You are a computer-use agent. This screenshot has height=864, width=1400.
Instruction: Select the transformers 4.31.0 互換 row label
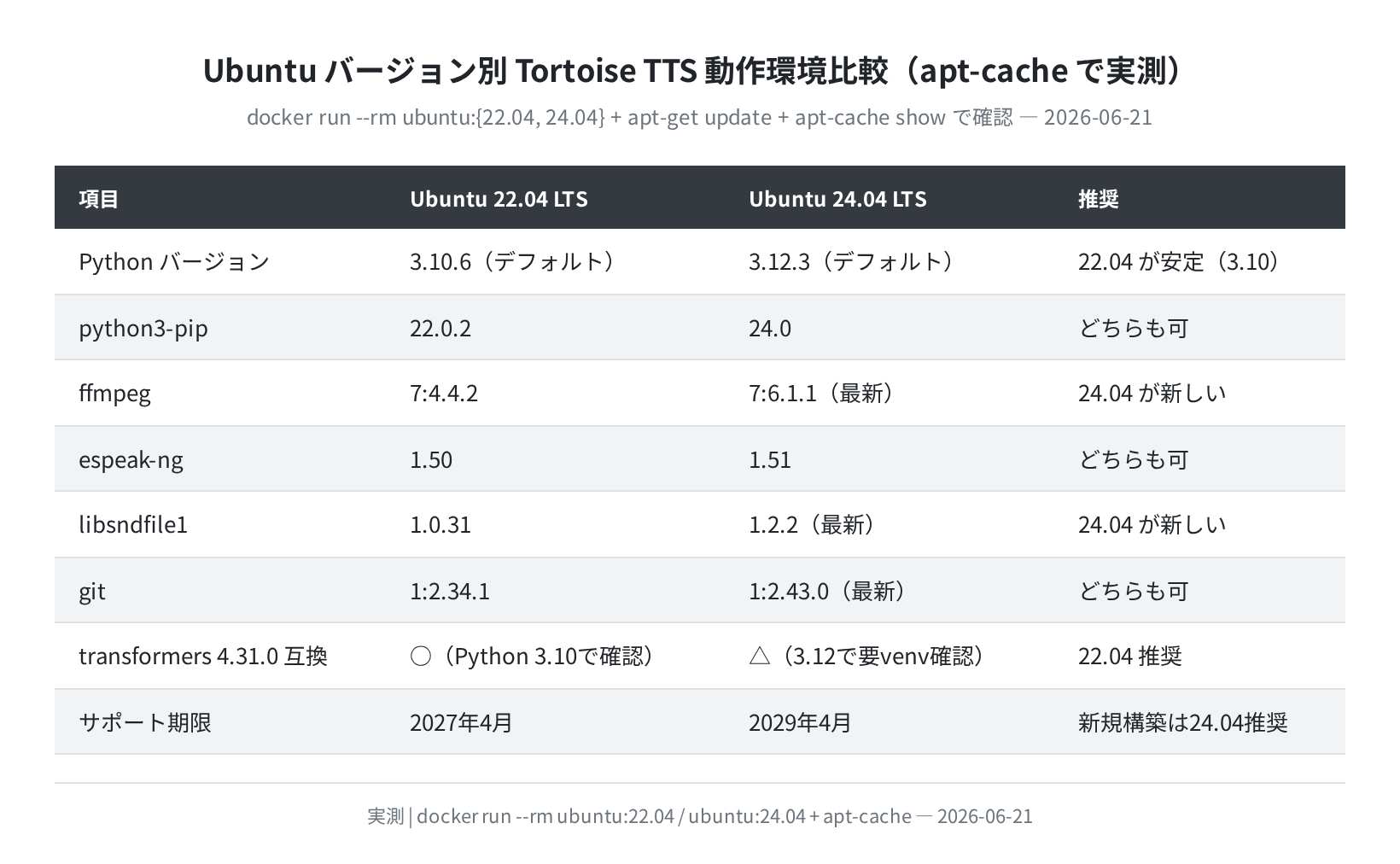[x=203, y=656]
